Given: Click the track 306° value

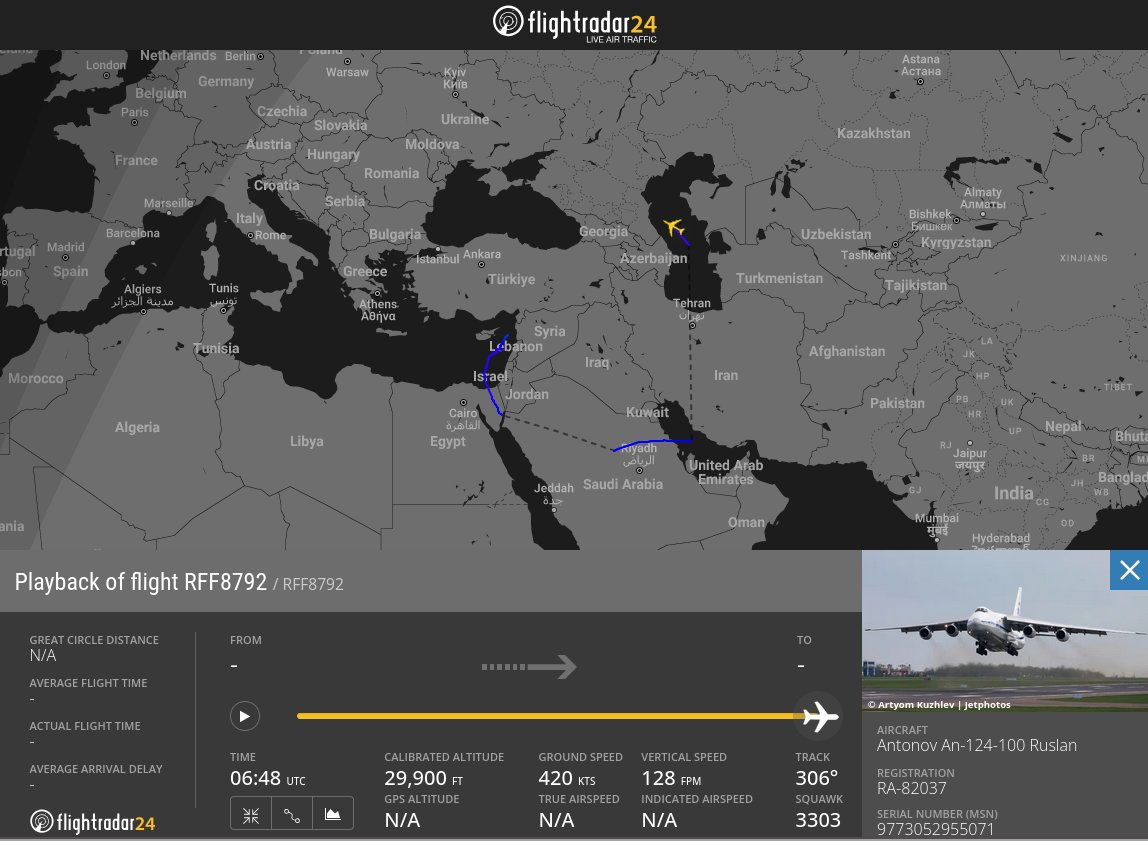Looking at the screenshot, I should click(x=816, y=778).
